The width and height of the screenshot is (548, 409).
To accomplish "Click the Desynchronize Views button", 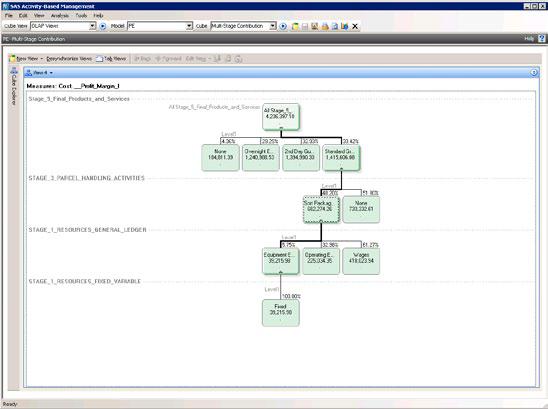I will [69, 59].
